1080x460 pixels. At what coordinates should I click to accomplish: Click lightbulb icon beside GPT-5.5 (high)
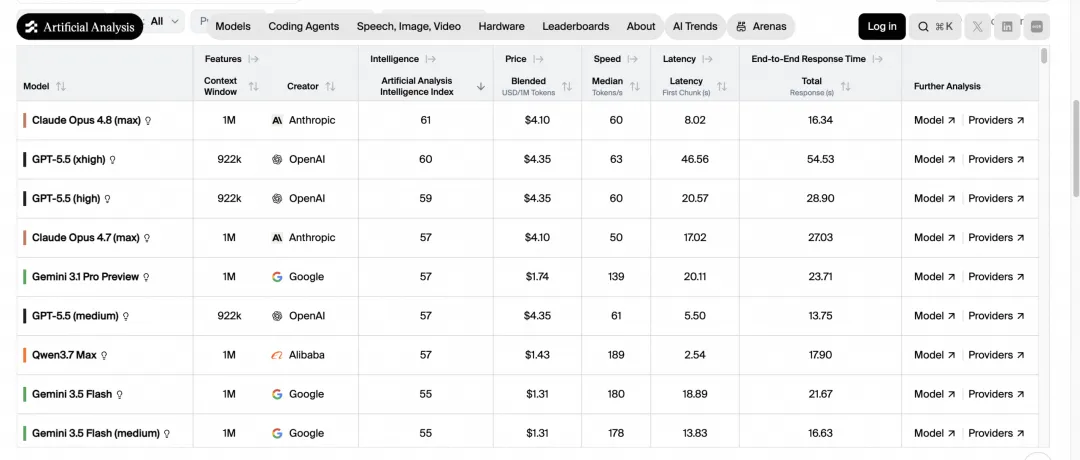tap(107, 199)
